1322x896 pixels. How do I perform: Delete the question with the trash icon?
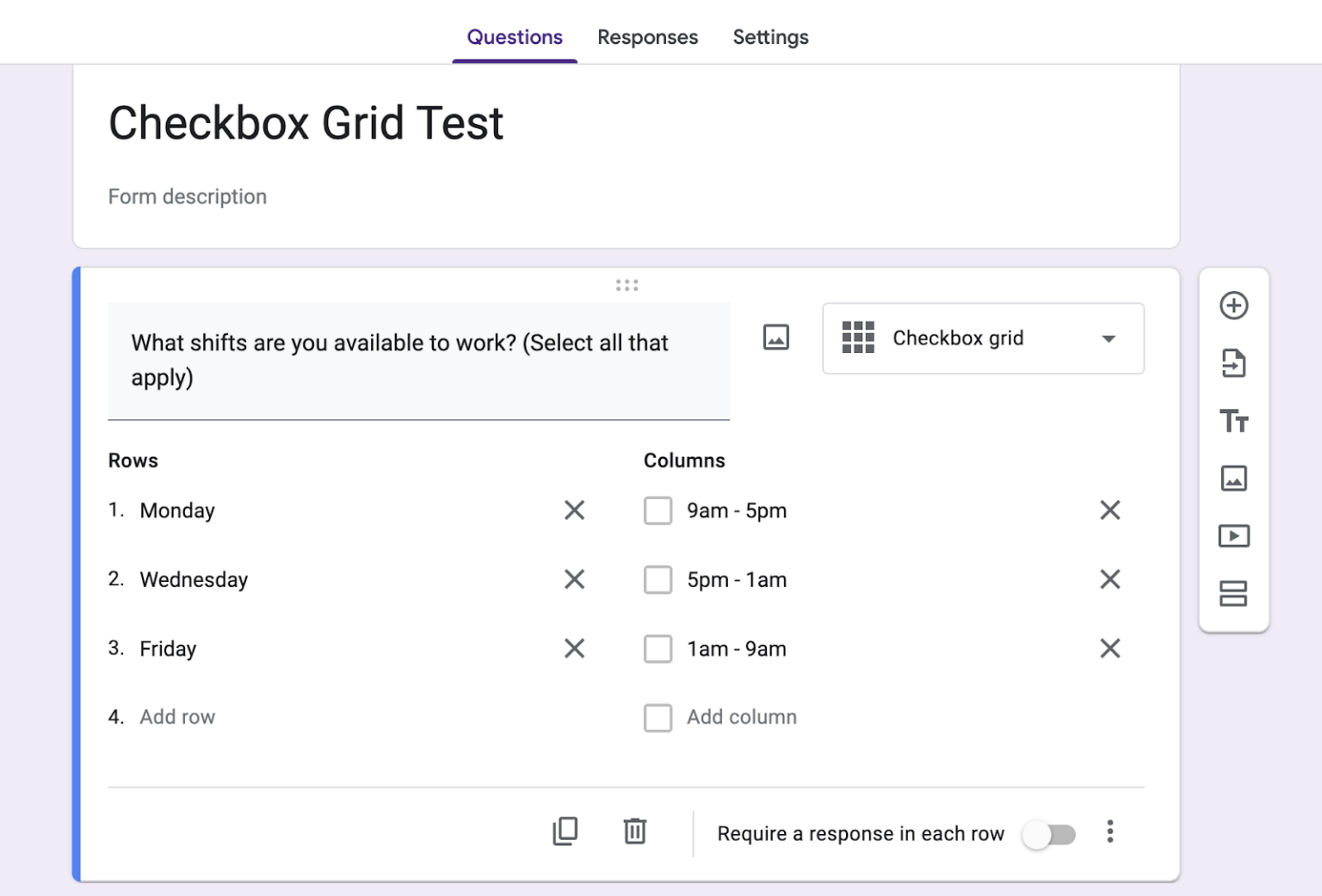[634, 831]
